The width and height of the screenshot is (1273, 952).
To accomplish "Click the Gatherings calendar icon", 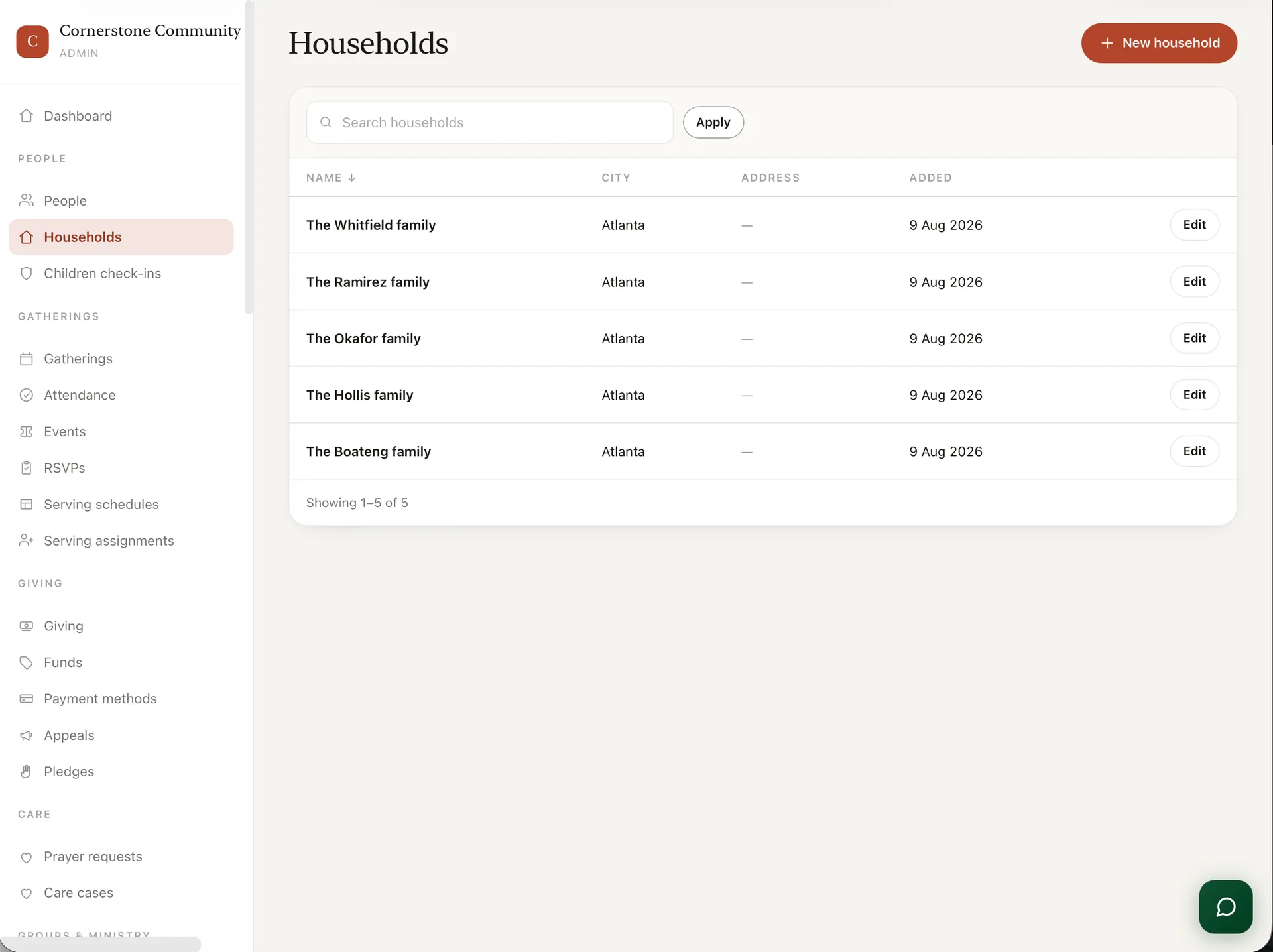I will [x=27, y=359].
